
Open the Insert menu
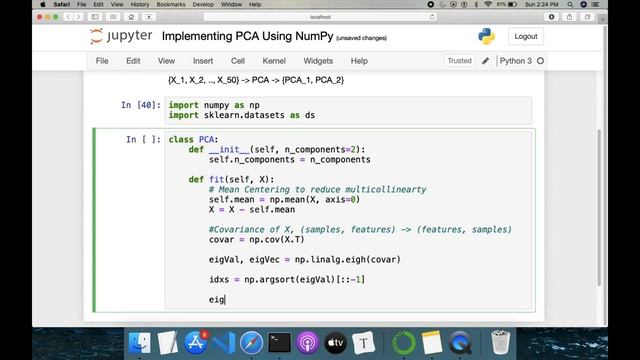click(203, 61)
